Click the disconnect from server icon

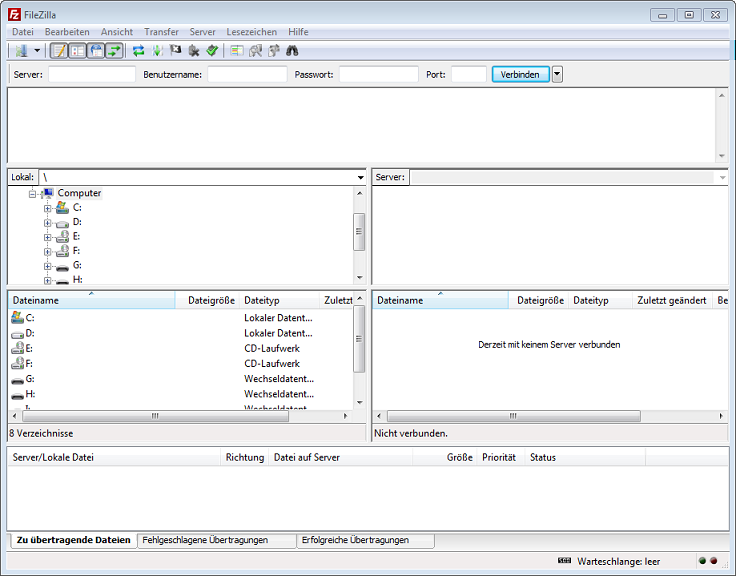tap(194, 51)
